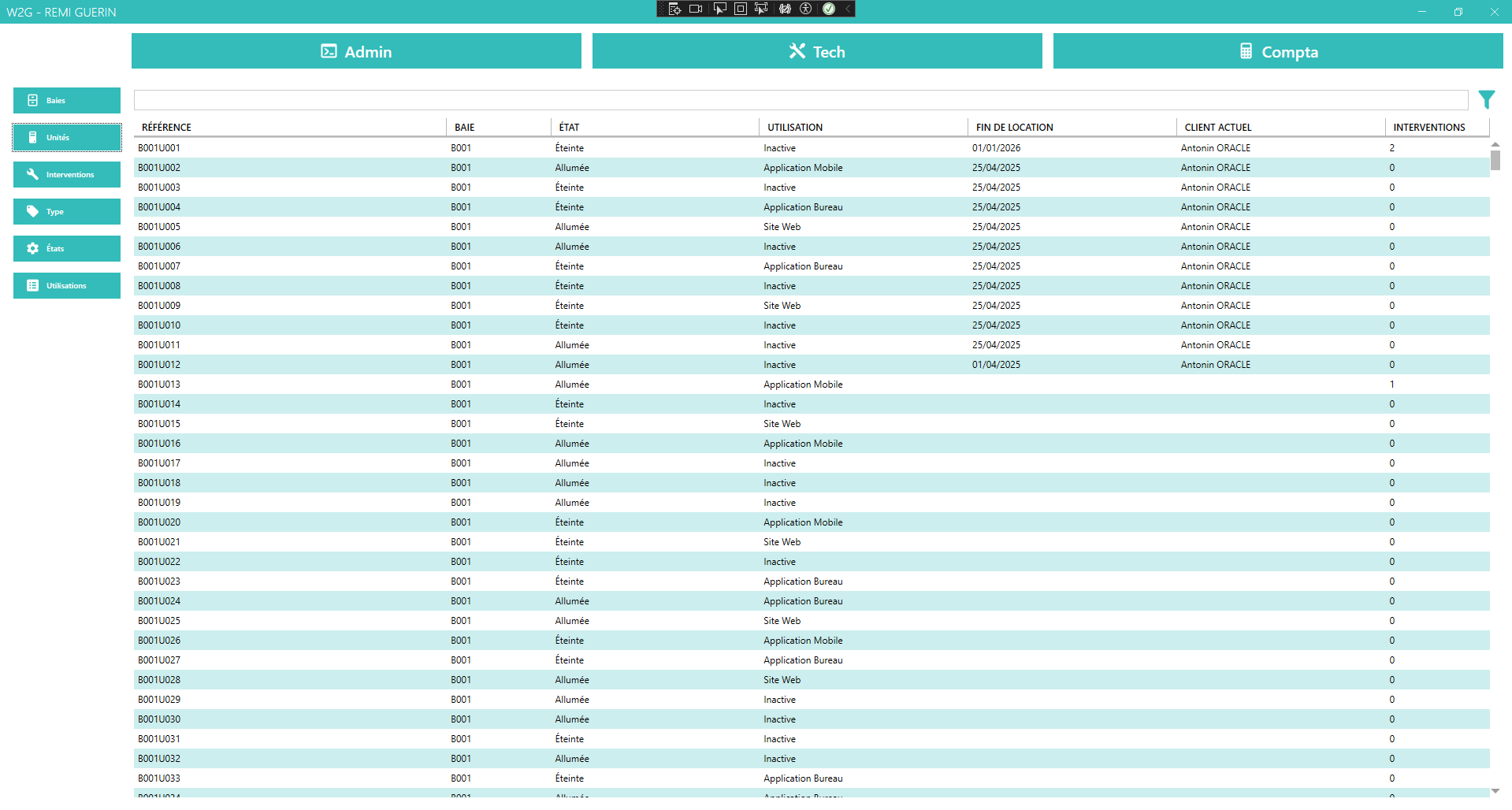Select reference cell B001U002
Image resolution: width=1512 pixels, height=810 pixels.
(159, 168)
